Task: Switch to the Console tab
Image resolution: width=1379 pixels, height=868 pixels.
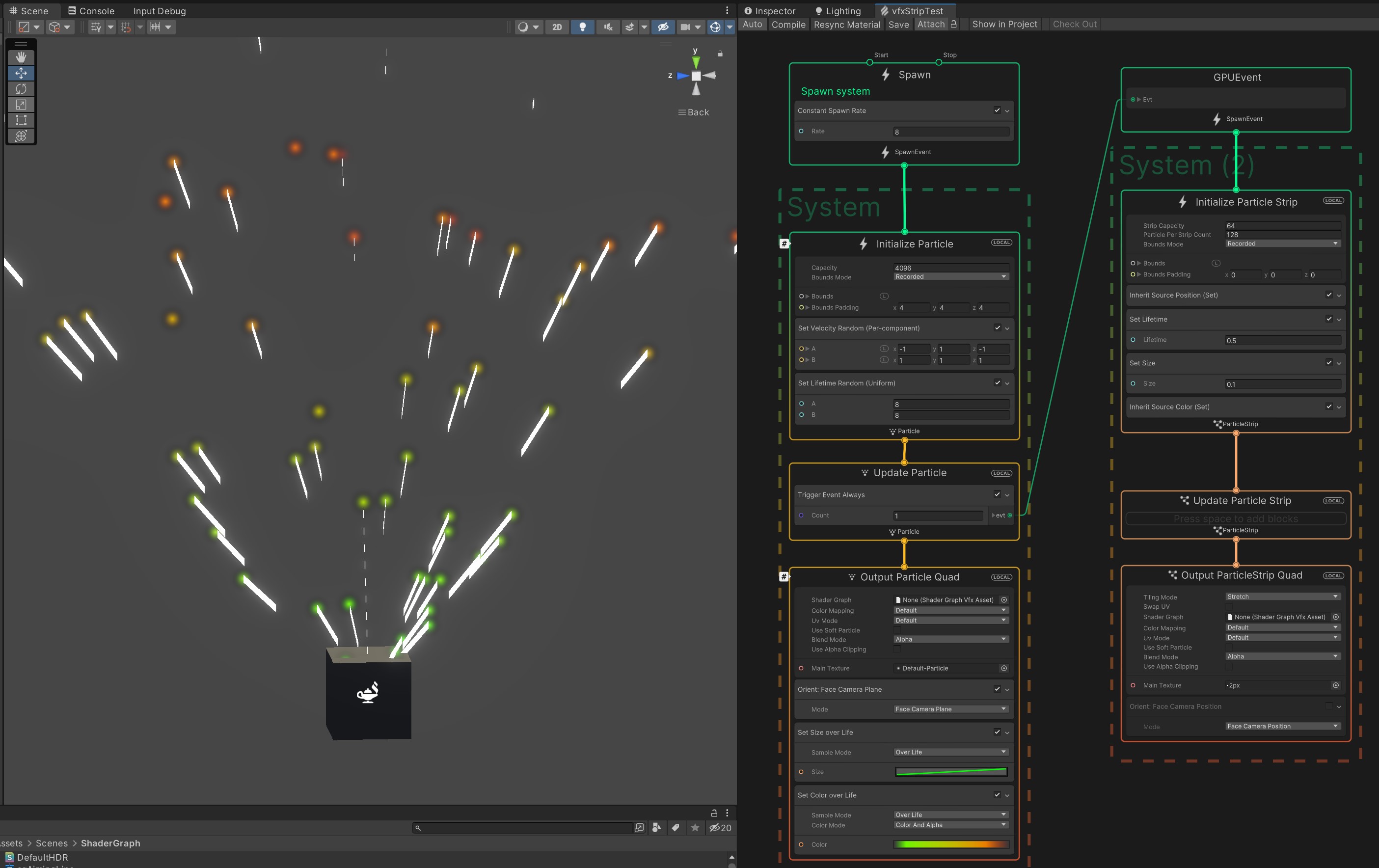Action: coord(91,11)
